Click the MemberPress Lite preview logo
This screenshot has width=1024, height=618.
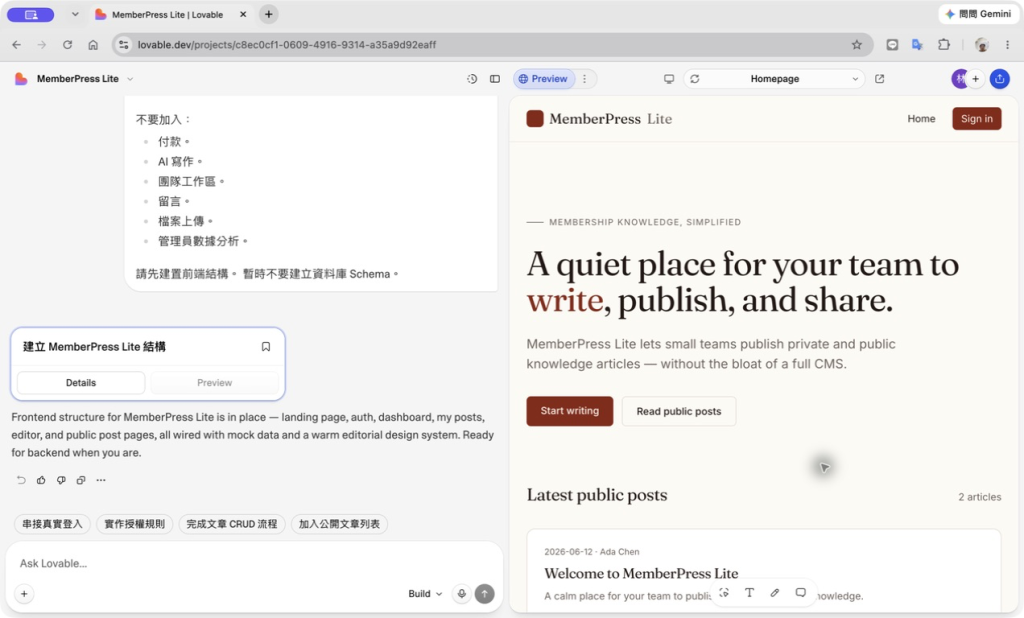(x=599, y=119)
